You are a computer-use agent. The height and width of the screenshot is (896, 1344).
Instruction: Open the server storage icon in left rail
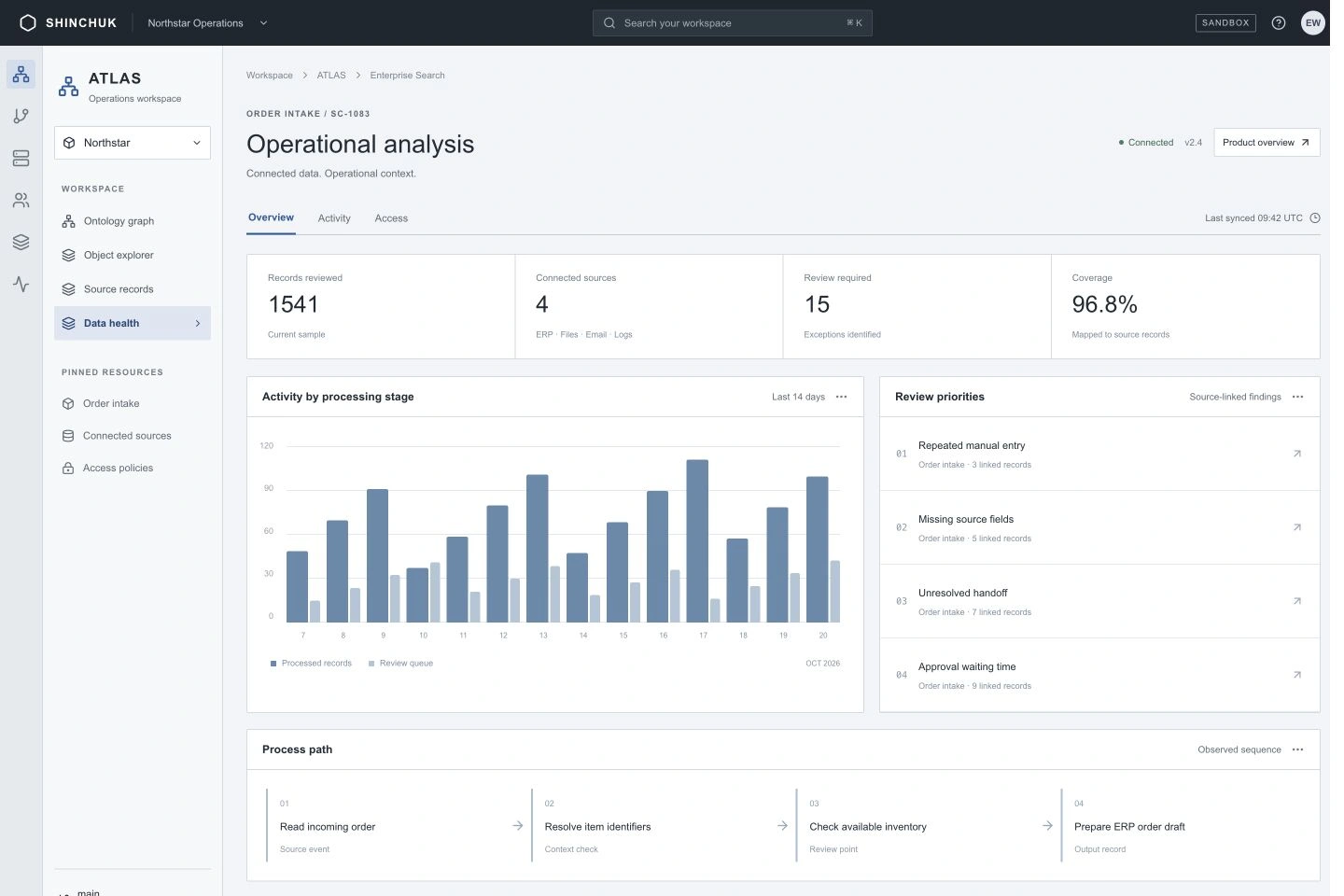click(x=21, y=159)
